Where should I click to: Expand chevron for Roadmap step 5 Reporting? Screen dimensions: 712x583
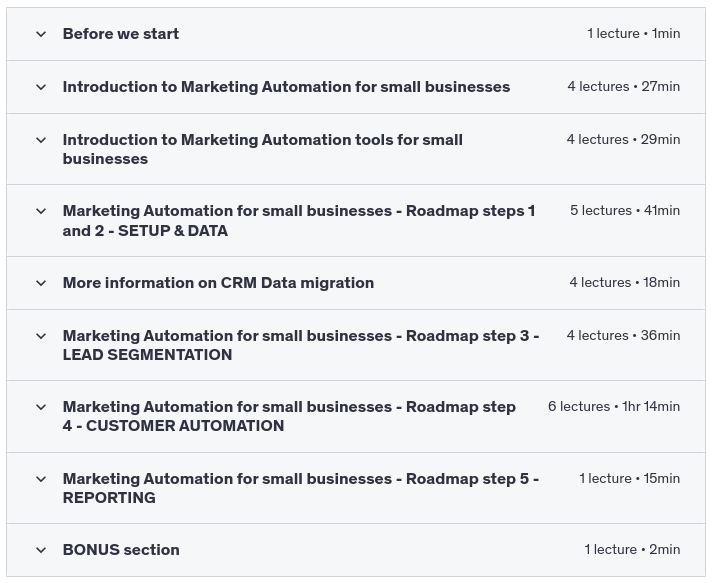point(41,479)
